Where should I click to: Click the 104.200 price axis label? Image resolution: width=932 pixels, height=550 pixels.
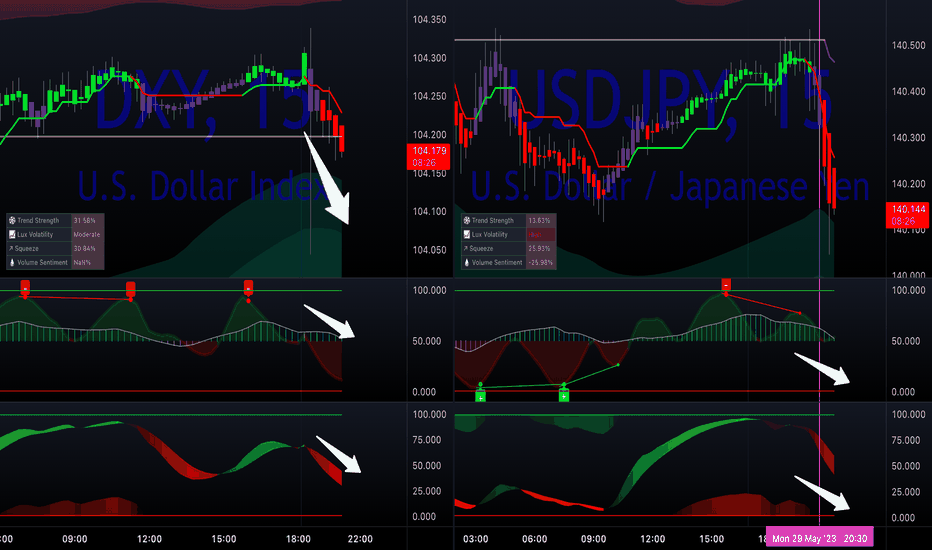(x=429, y=135)
